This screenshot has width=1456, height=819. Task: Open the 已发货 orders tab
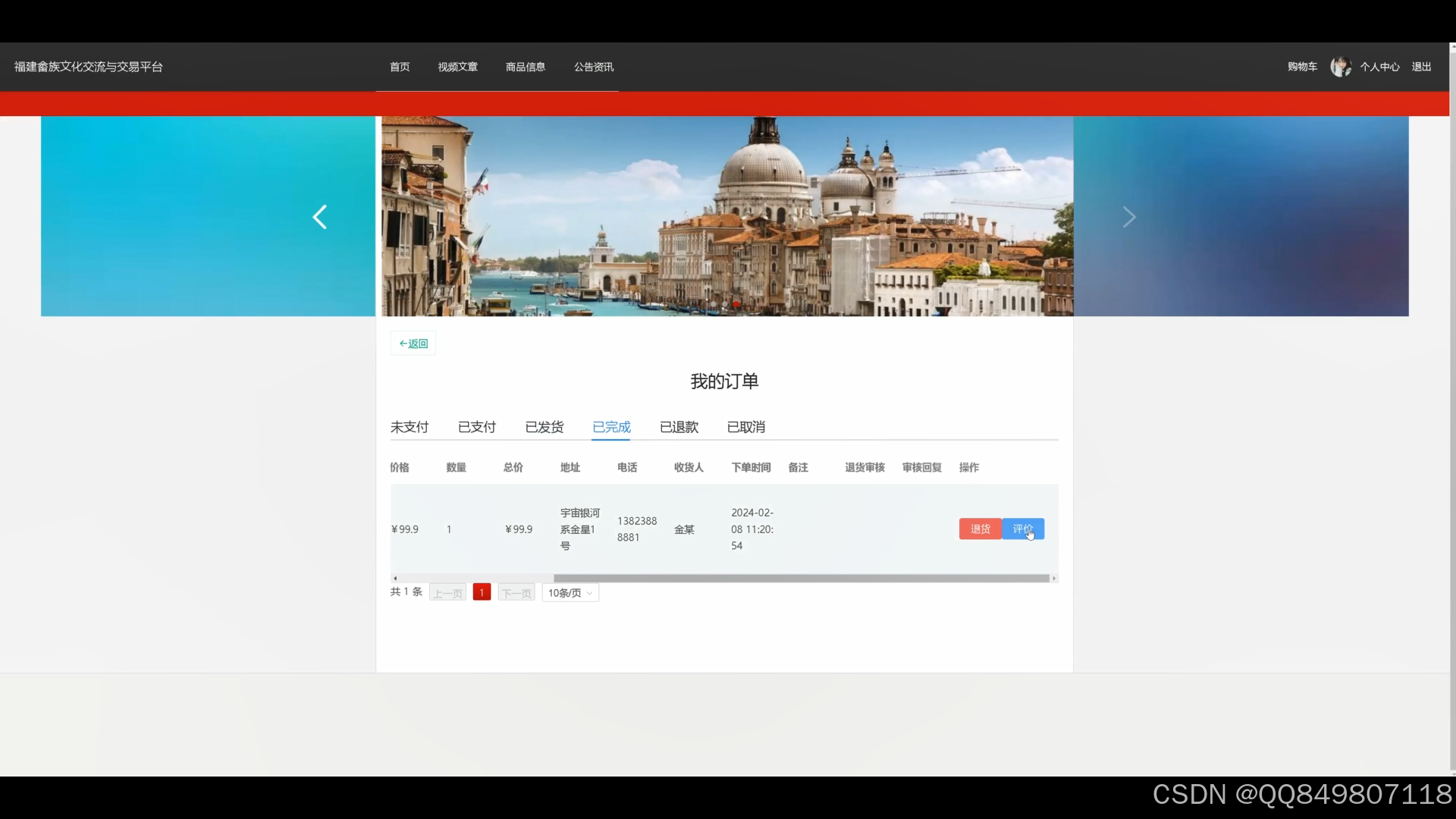[544, 427]
